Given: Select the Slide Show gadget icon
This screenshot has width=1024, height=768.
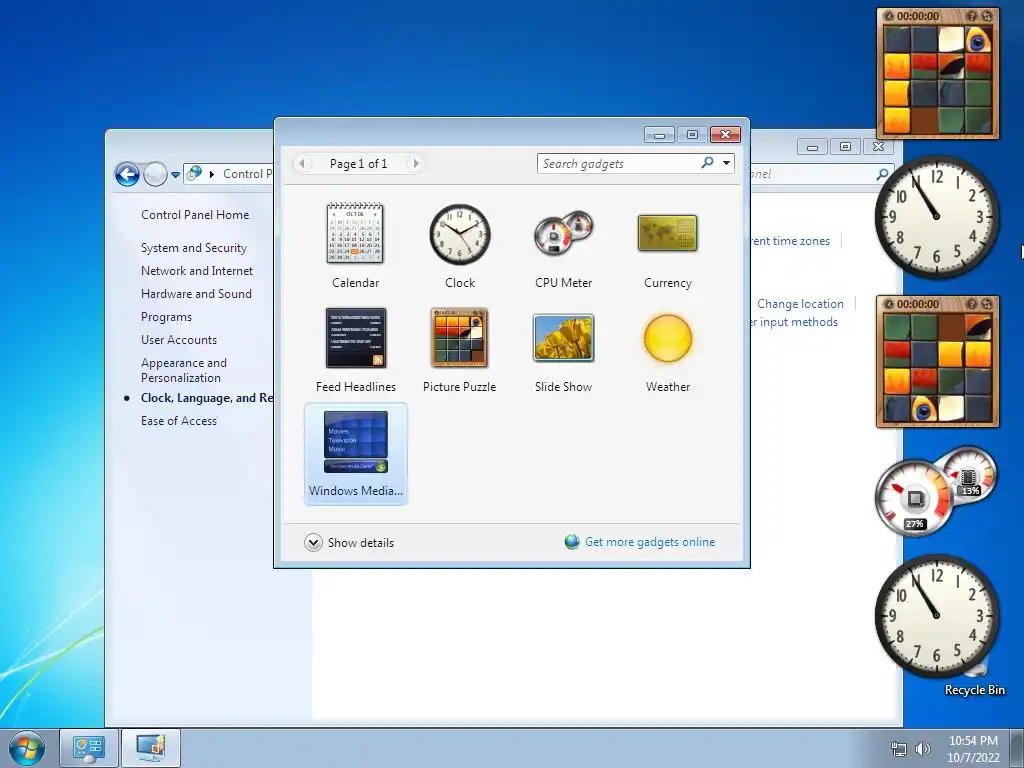Looking at the screenshot, I should 564,338.
